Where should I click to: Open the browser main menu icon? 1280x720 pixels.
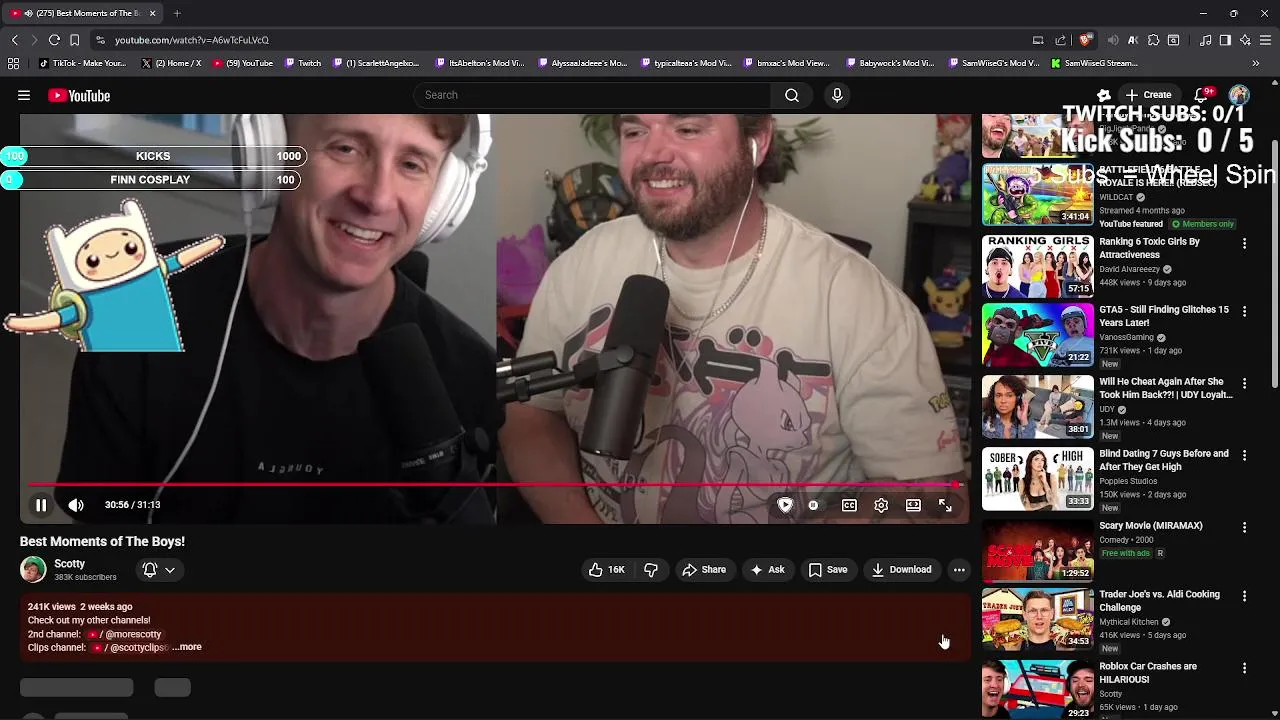click(1265, 40)
